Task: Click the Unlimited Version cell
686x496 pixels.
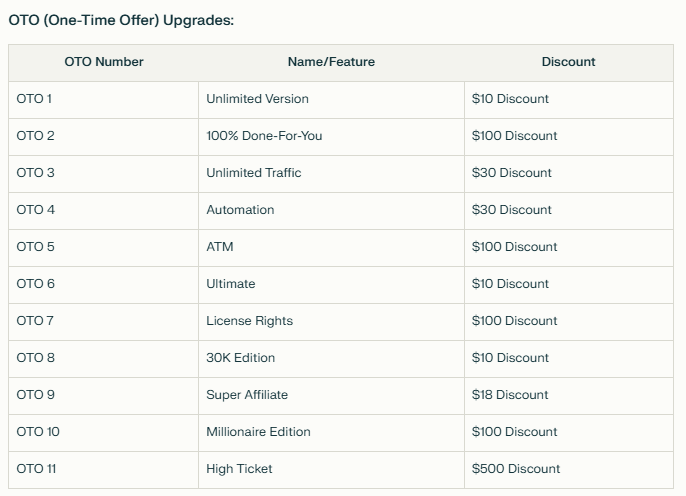Action: point(331,99)
